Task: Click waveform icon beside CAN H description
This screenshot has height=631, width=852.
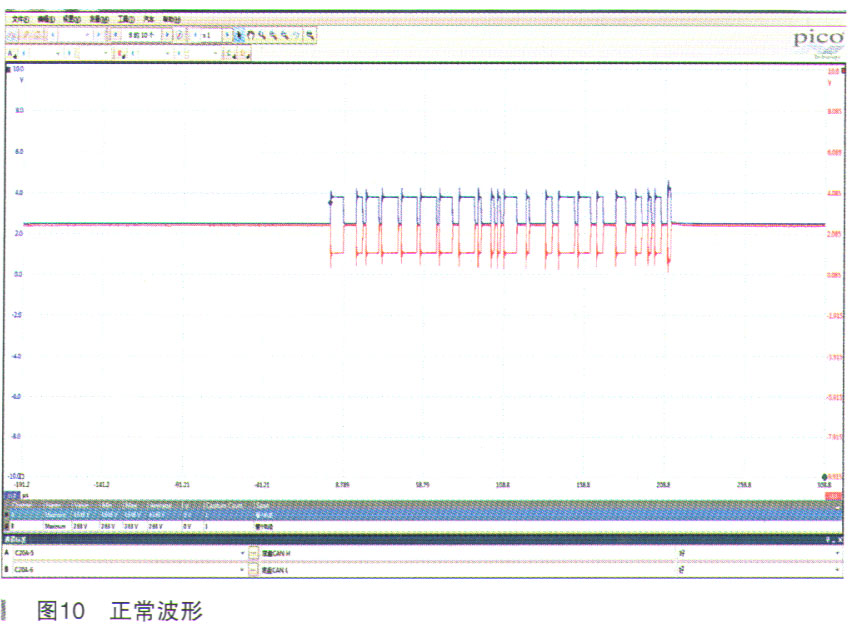Action: (x=253, y=553)
